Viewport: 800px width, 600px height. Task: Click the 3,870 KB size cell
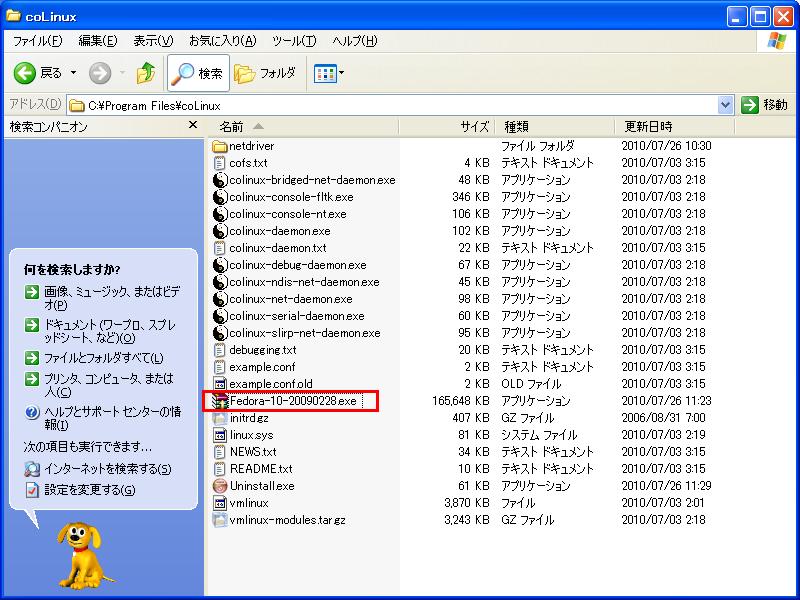[466, 503]
